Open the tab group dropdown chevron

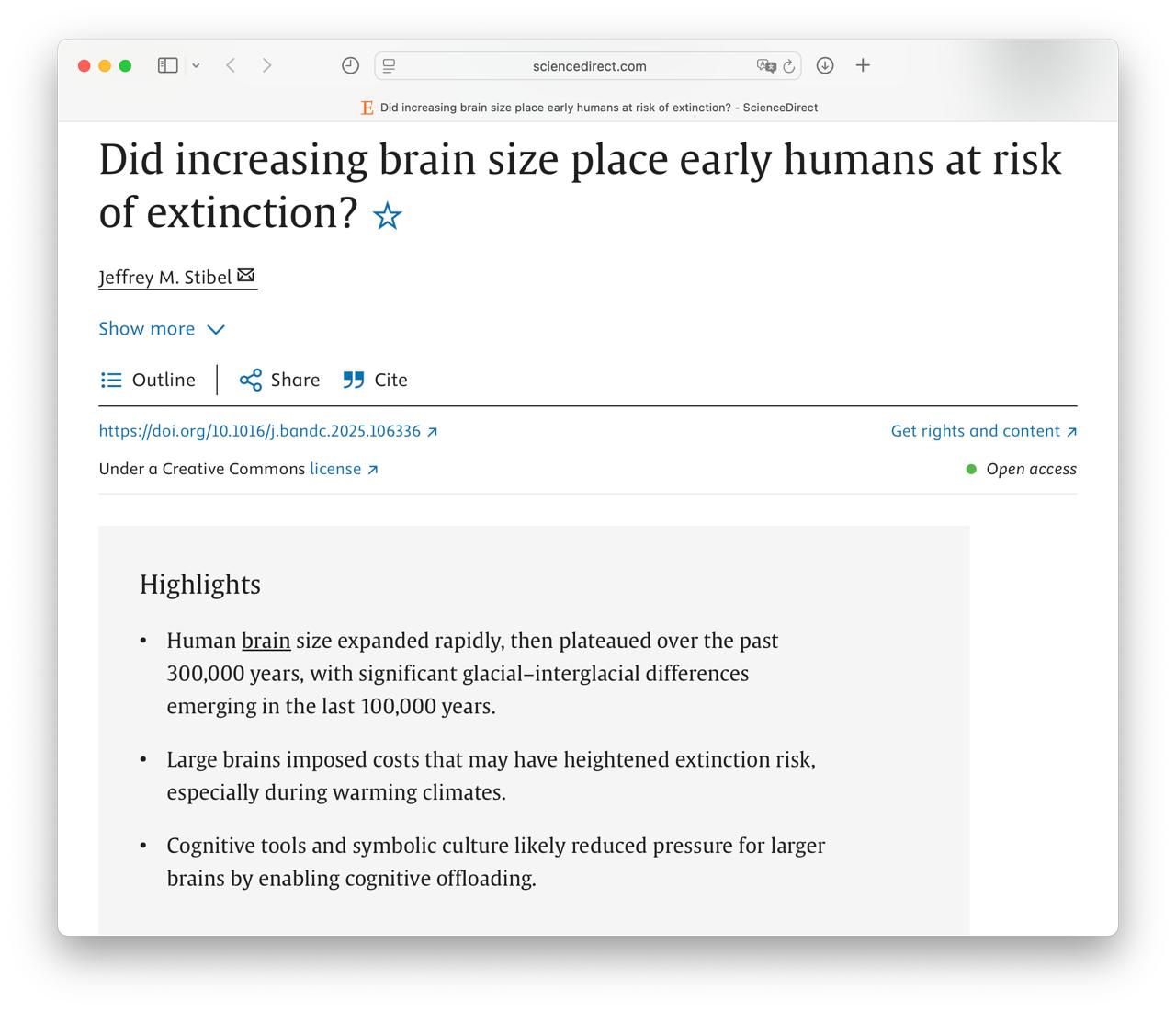[x=196, y=65]
